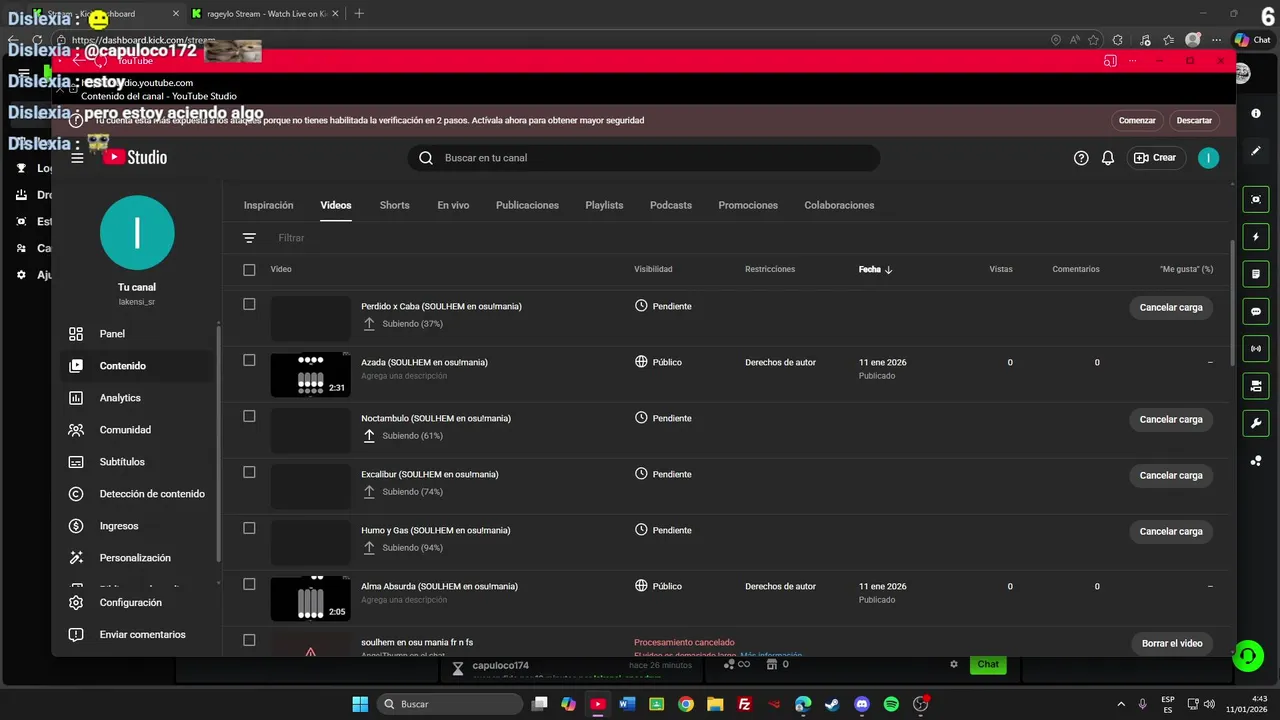1280x720 pixels.
Task: Click the YouTube Studio logo
Action: coord(135,157)
